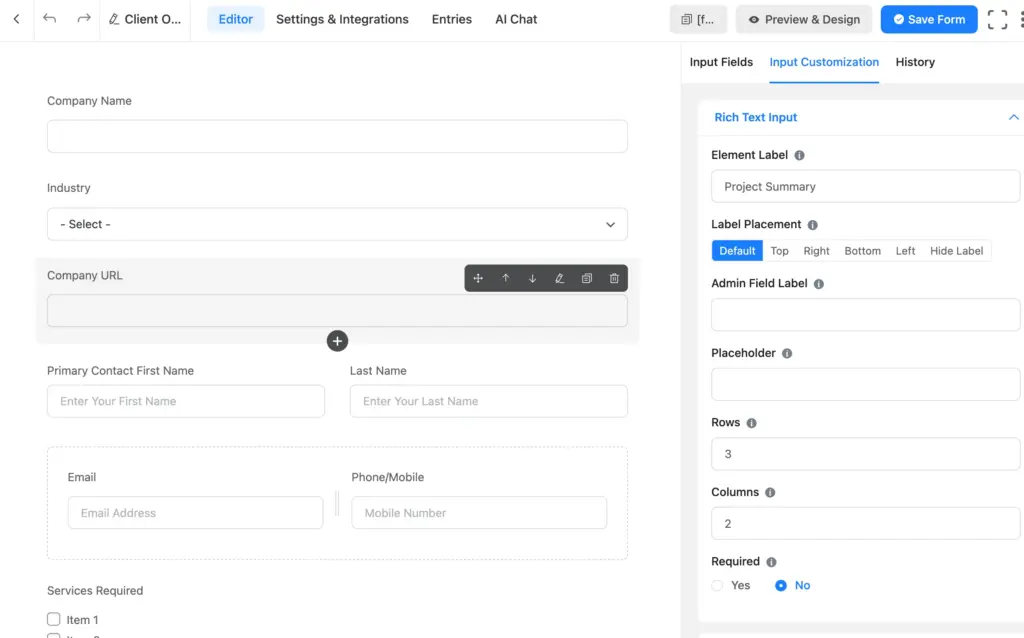Undo the last change
The height and width of the screenshot is (638, 1024).
point(50,19)
